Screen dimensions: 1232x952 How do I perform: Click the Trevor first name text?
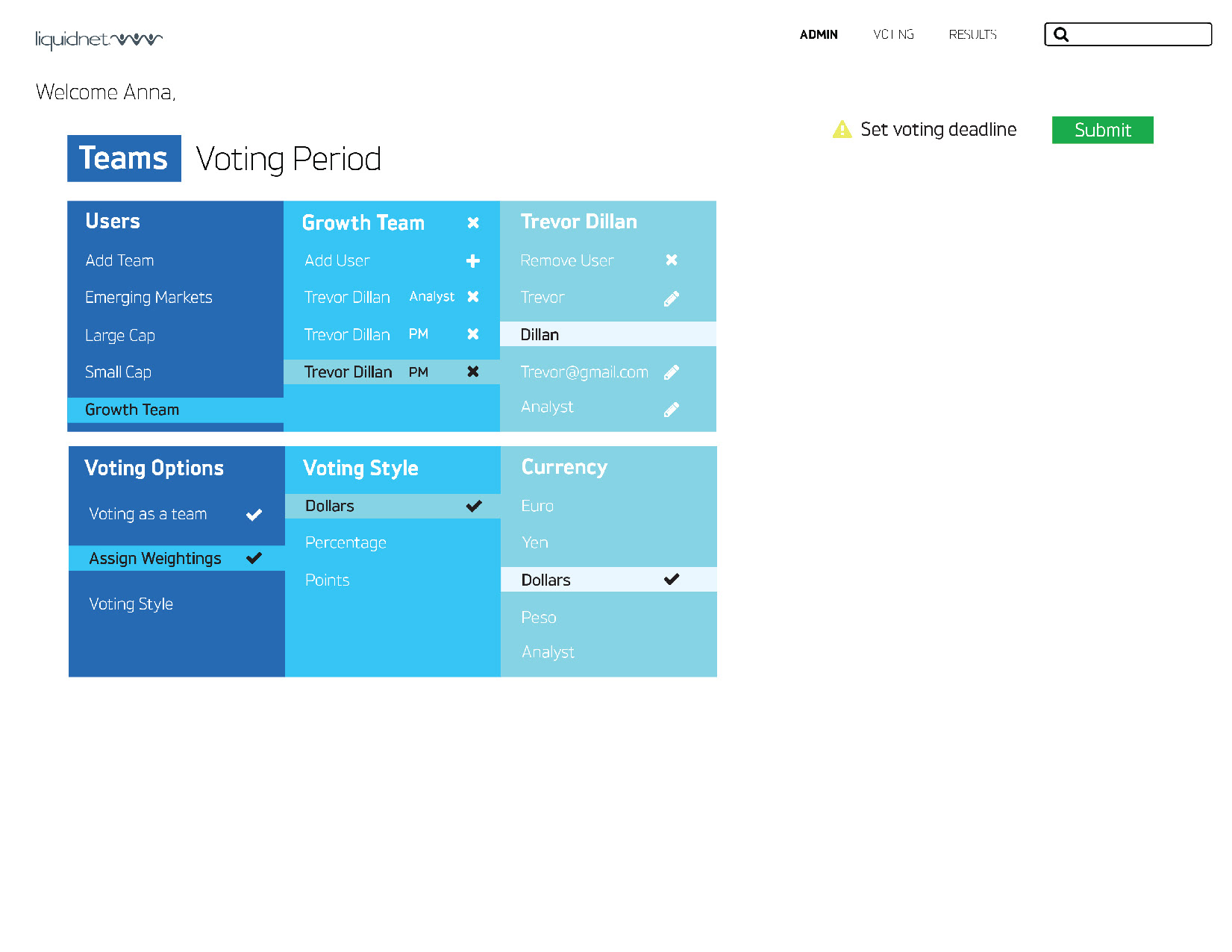tap(542, 297)
